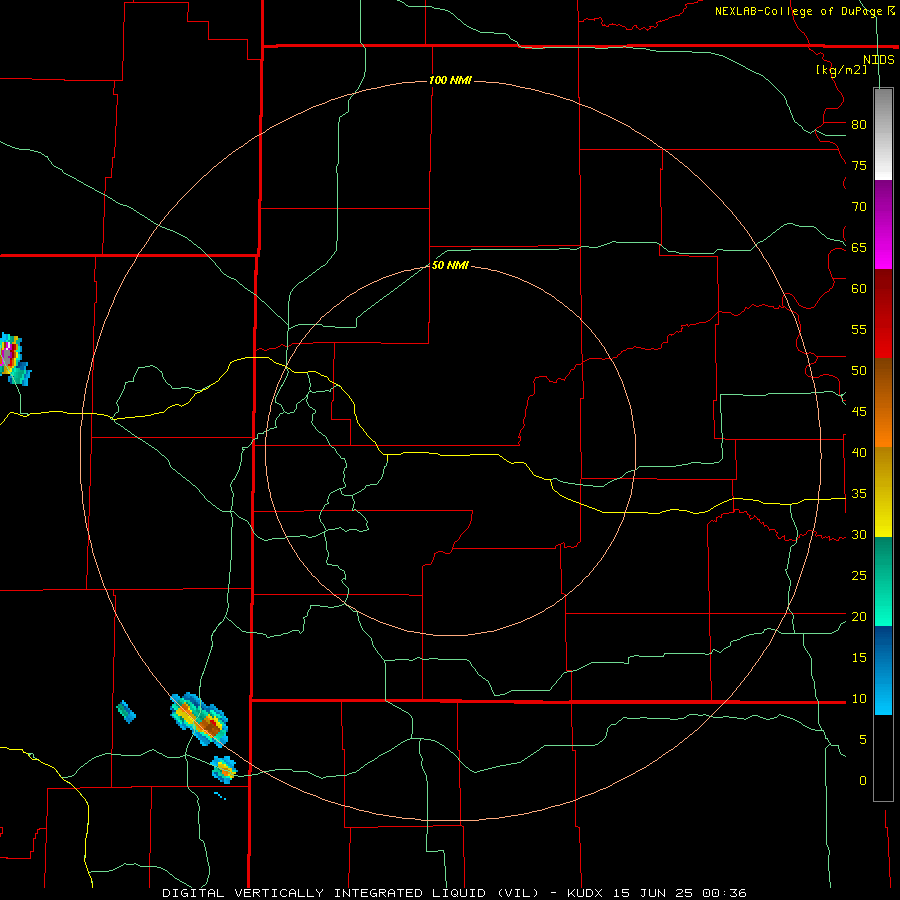Click the 45 value on the VIL scale
Viewport: 900px width, 900px height.
(859, 412)
